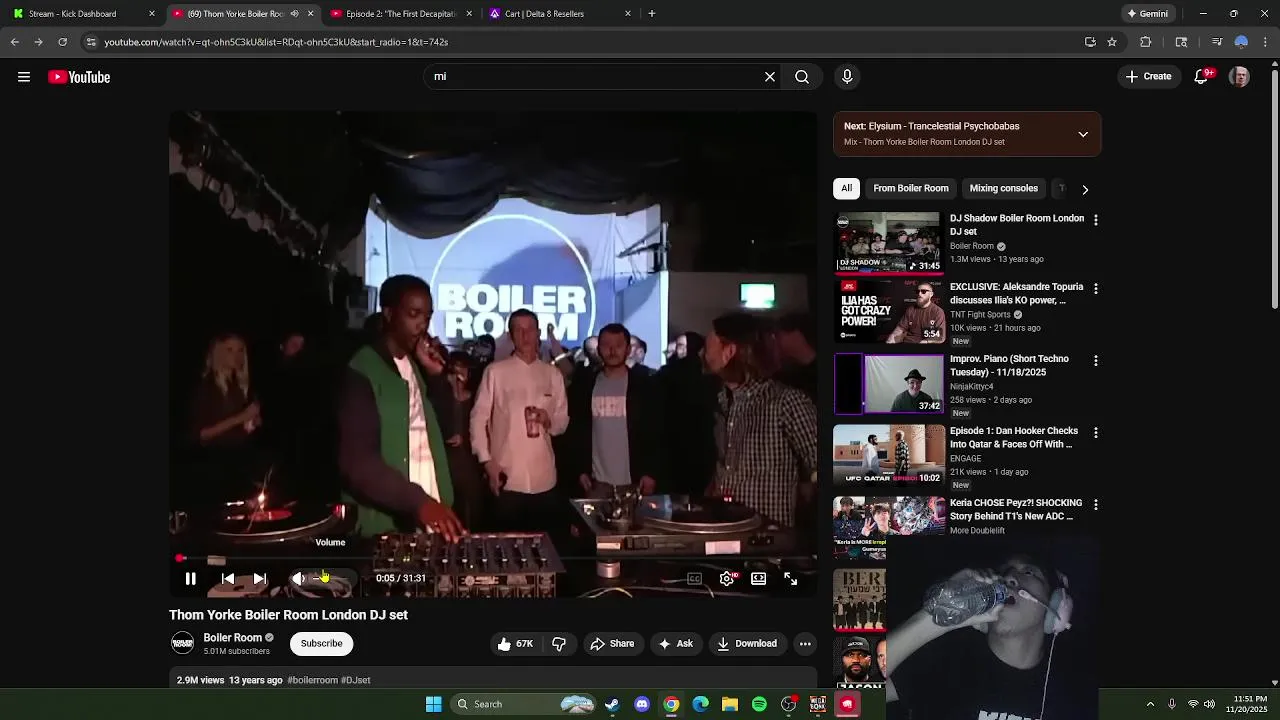Open the Create menu
The image size is (1280, 720).
click(x=1148, y=77)
